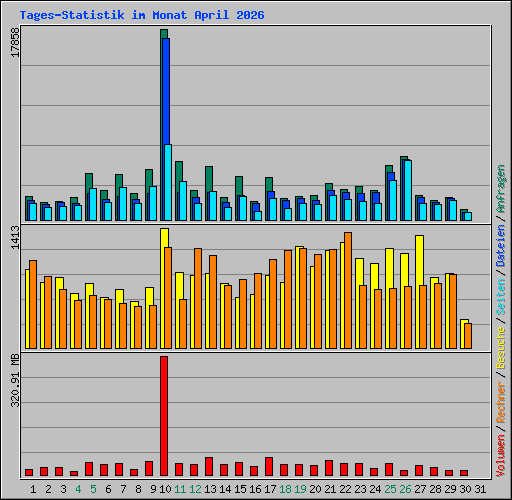Click the tall red volume bar for day 10
Screen dimensions: 512x500
164,416
